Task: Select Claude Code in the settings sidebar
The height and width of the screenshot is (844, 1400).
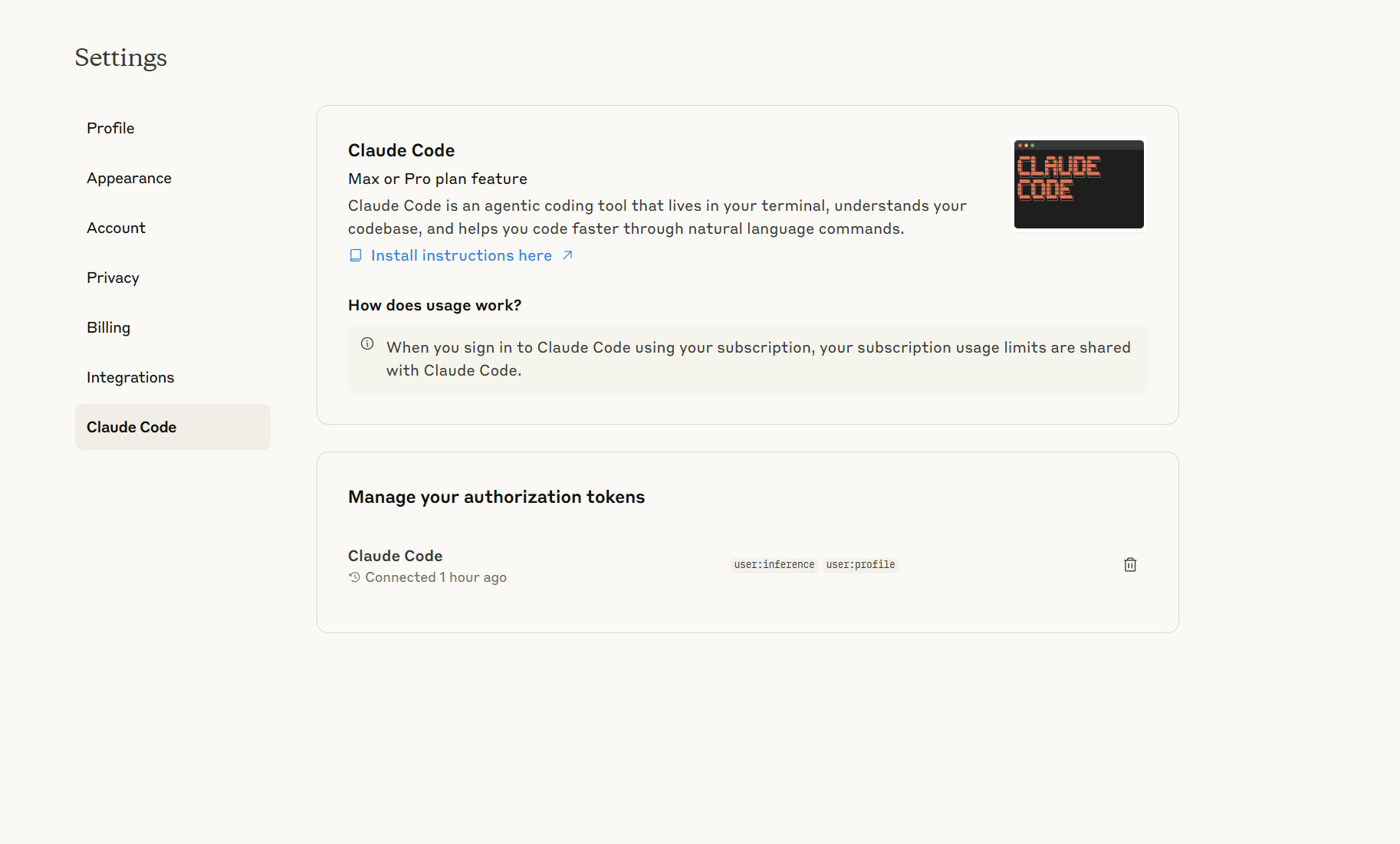Action: point(132,427)
